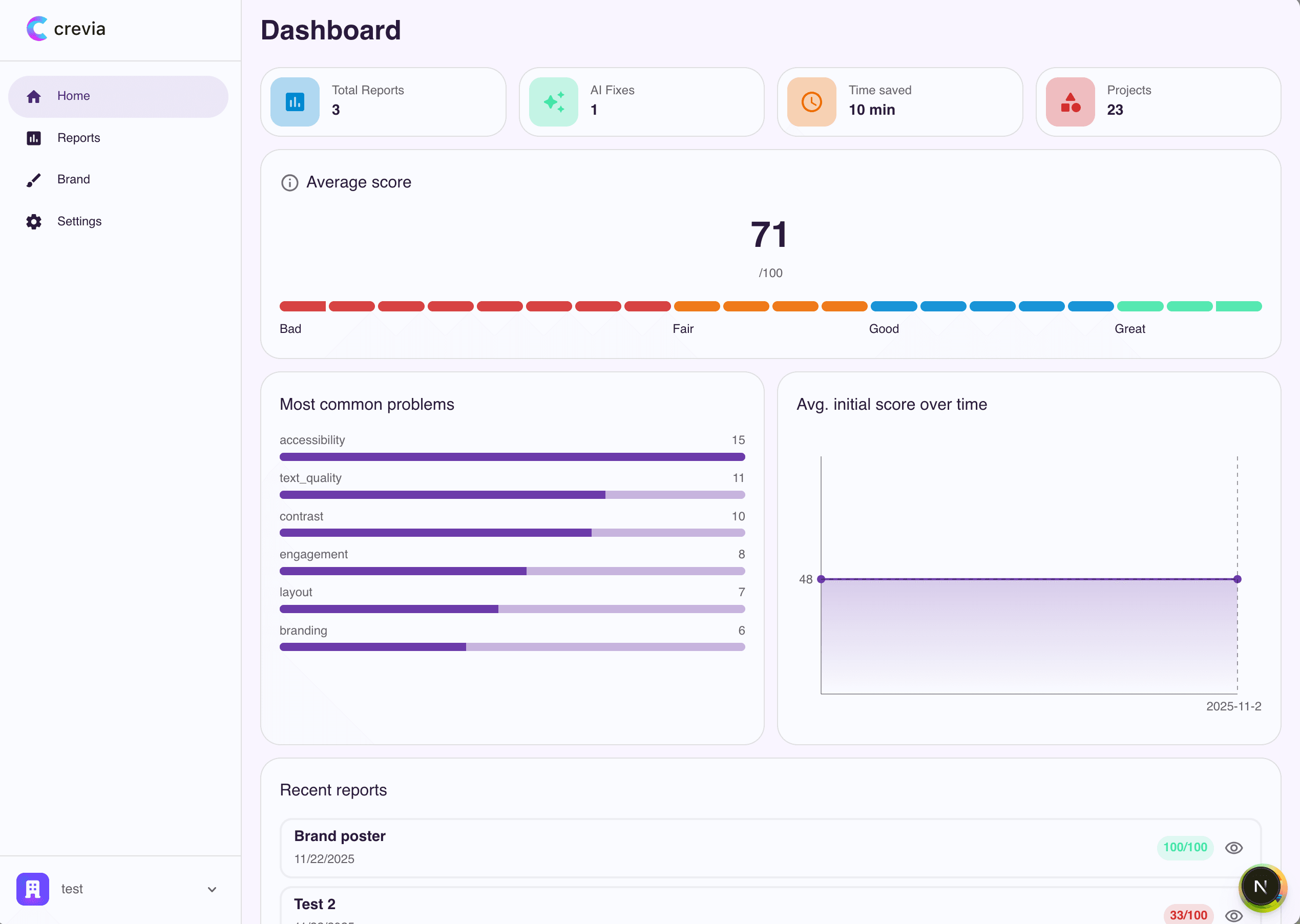Select Settings from the sidebar menu

(x=79, y=221)
